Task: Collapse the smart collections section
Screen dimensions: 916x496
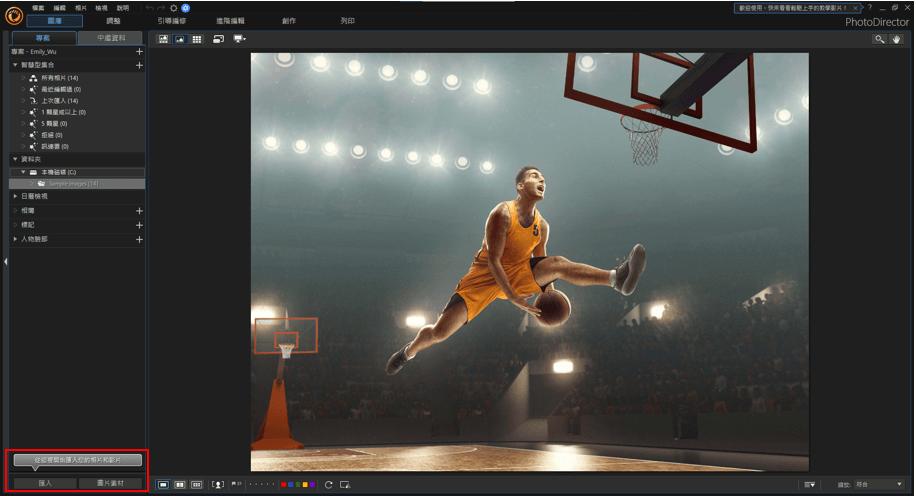Action: click(15, 65)
